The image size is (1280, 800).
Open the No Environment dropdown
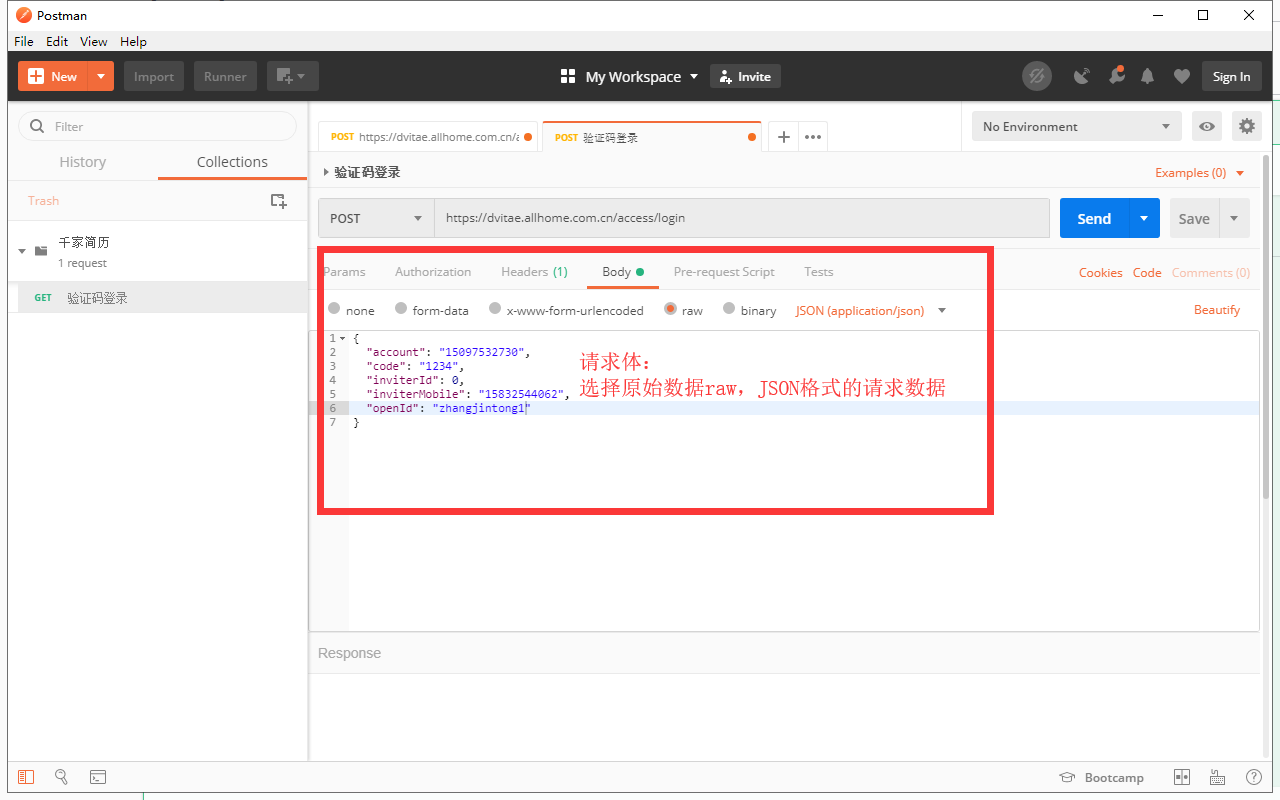(x=1076, y=126)
